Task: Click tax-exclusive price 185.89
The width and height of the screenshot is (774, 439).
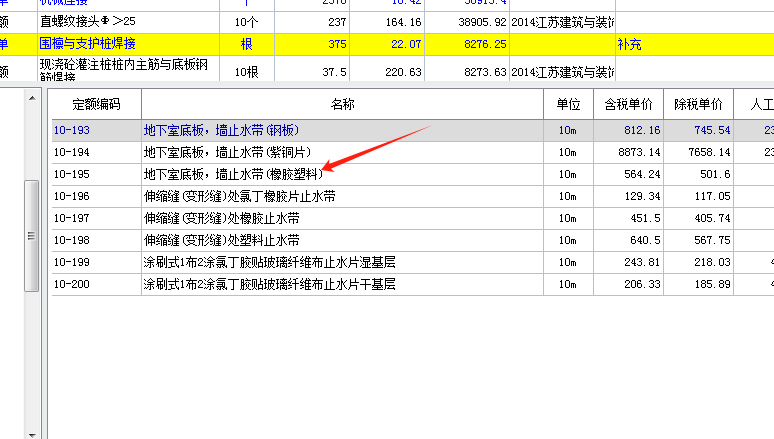Action: coord(712,284)
